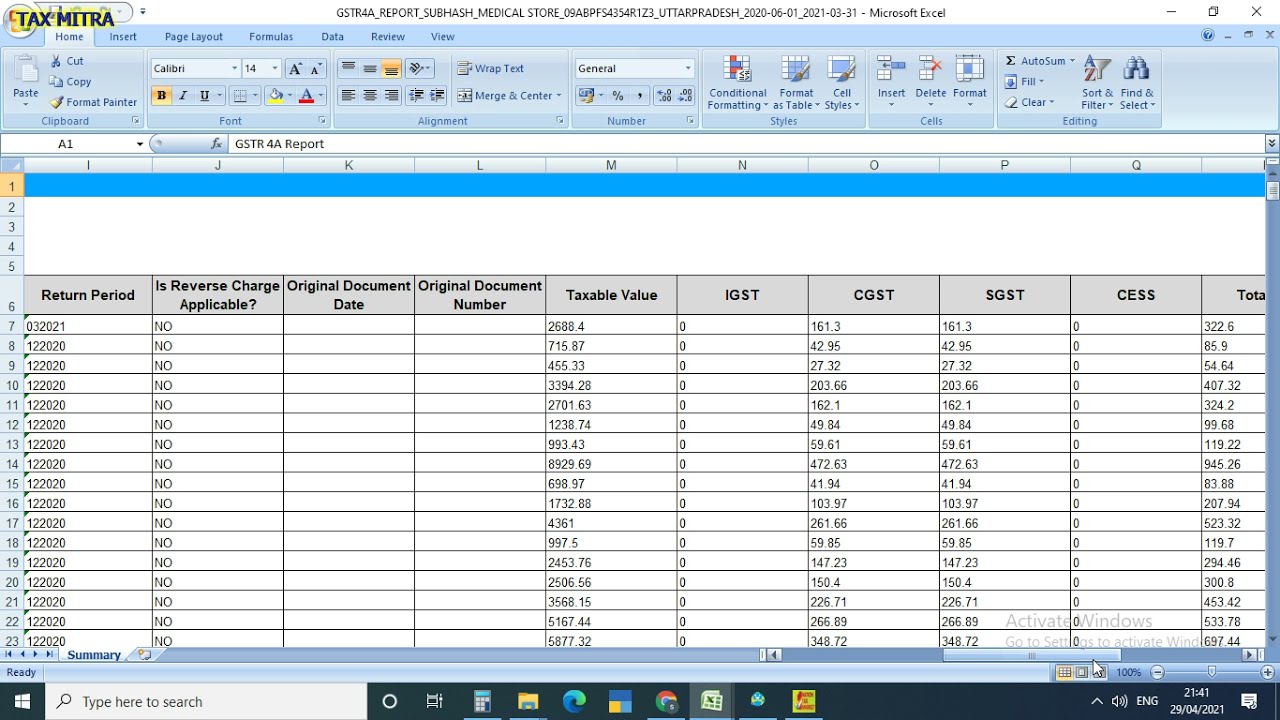Open Format as Table gallery
The height and width of the screenshot is (720, 1280).
coord(796,83)
